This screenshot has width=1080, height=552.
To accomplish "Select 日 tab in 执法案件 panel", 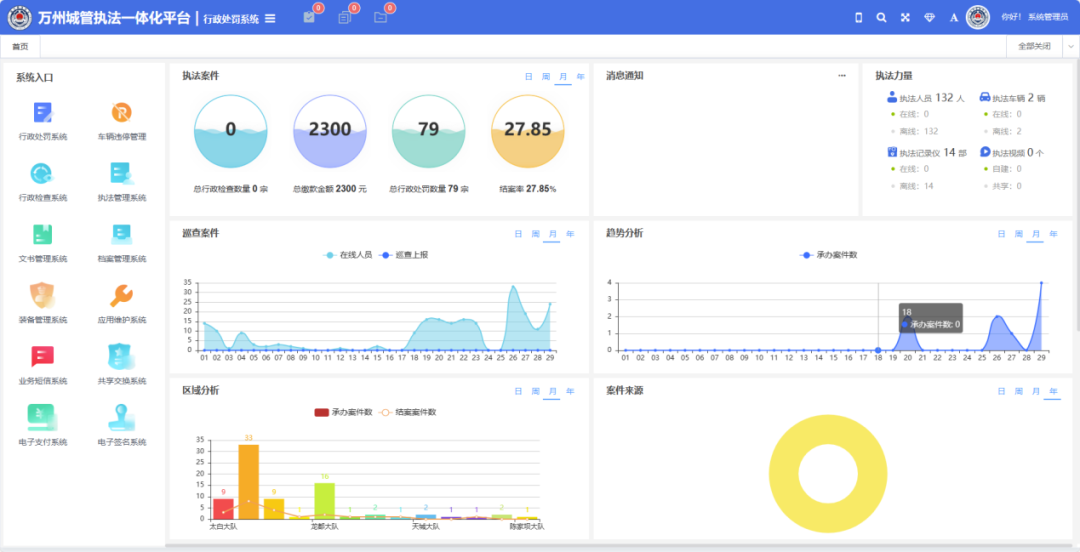I will pos(529,76).
